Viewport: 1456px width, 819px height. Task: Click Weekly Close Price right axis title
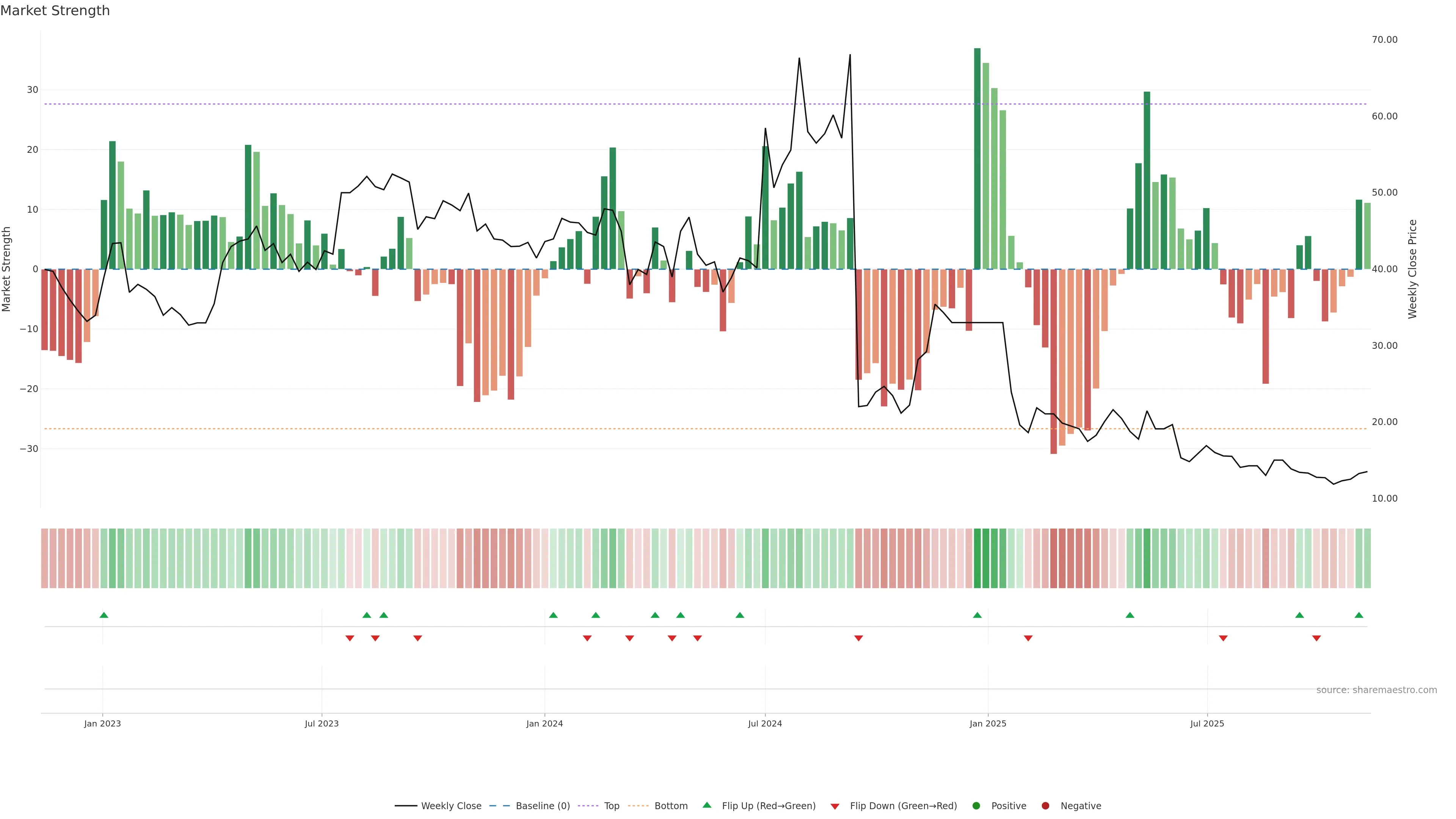1412,269
